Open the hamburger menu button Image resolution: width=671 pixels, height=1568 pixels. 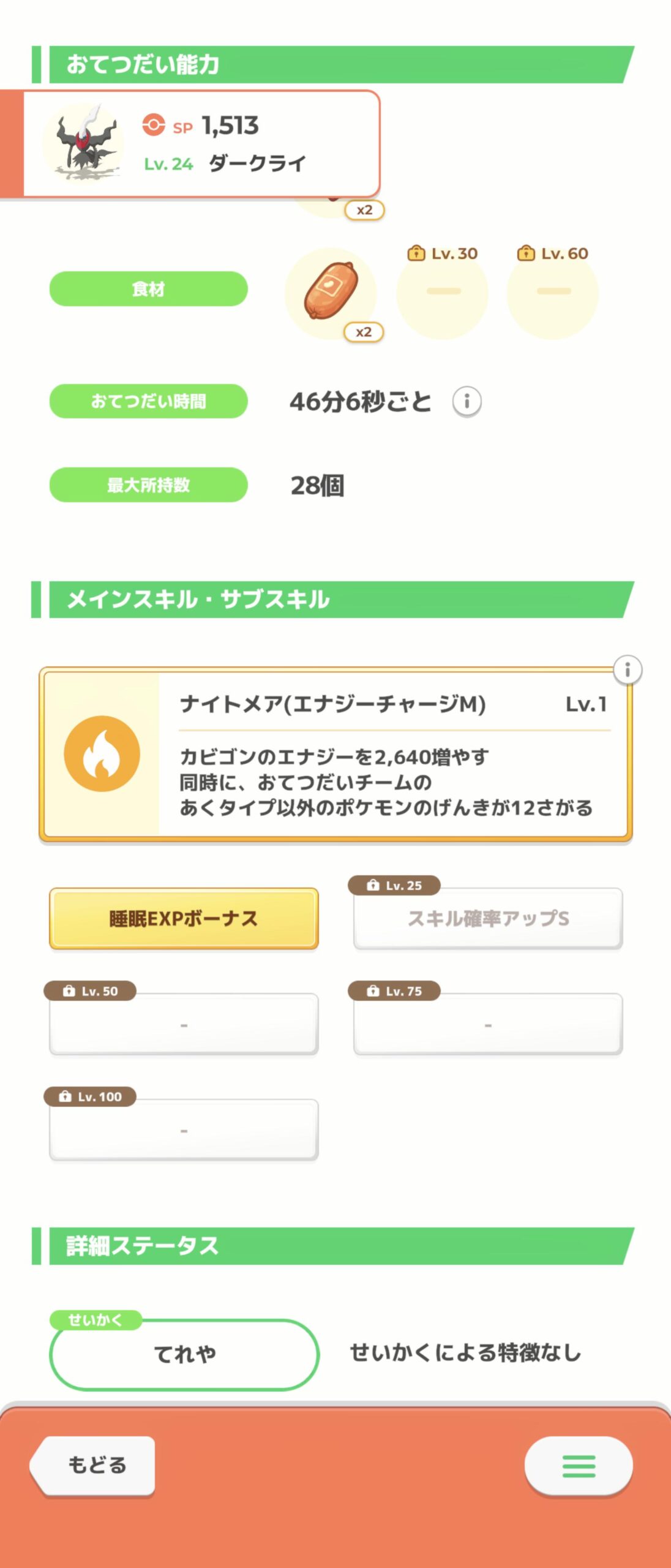click(579, 1466)
